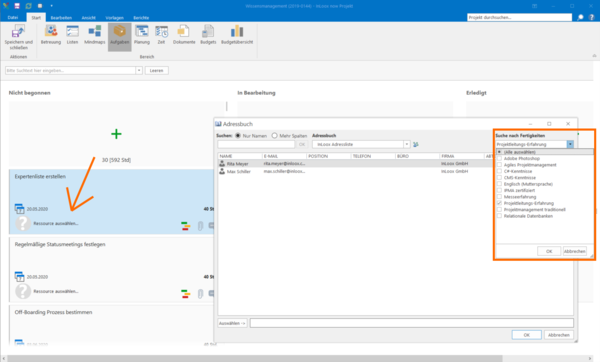
Task: Switch to the Ansicht tab
Action: pyautogui.click(x=88, y=18)
